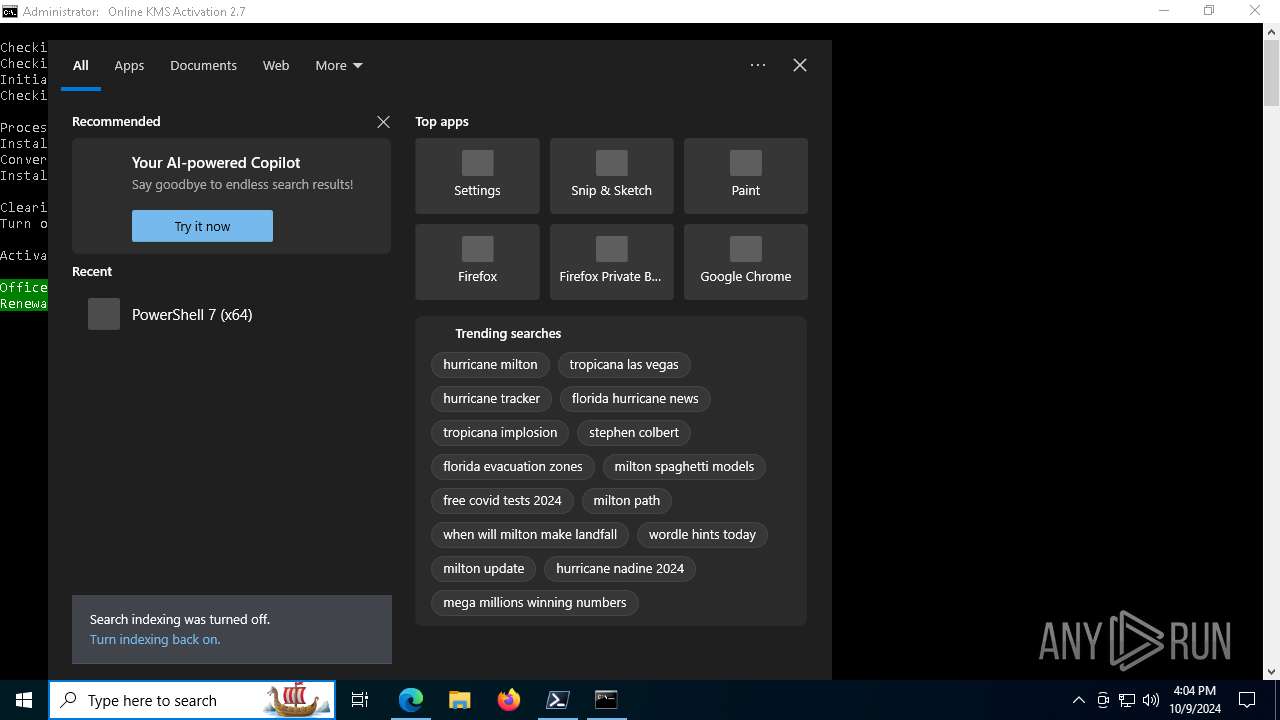1280x720 pixels.
Task: Search trending 'milton spaghetti models'
Action: [x=684, y=467]
